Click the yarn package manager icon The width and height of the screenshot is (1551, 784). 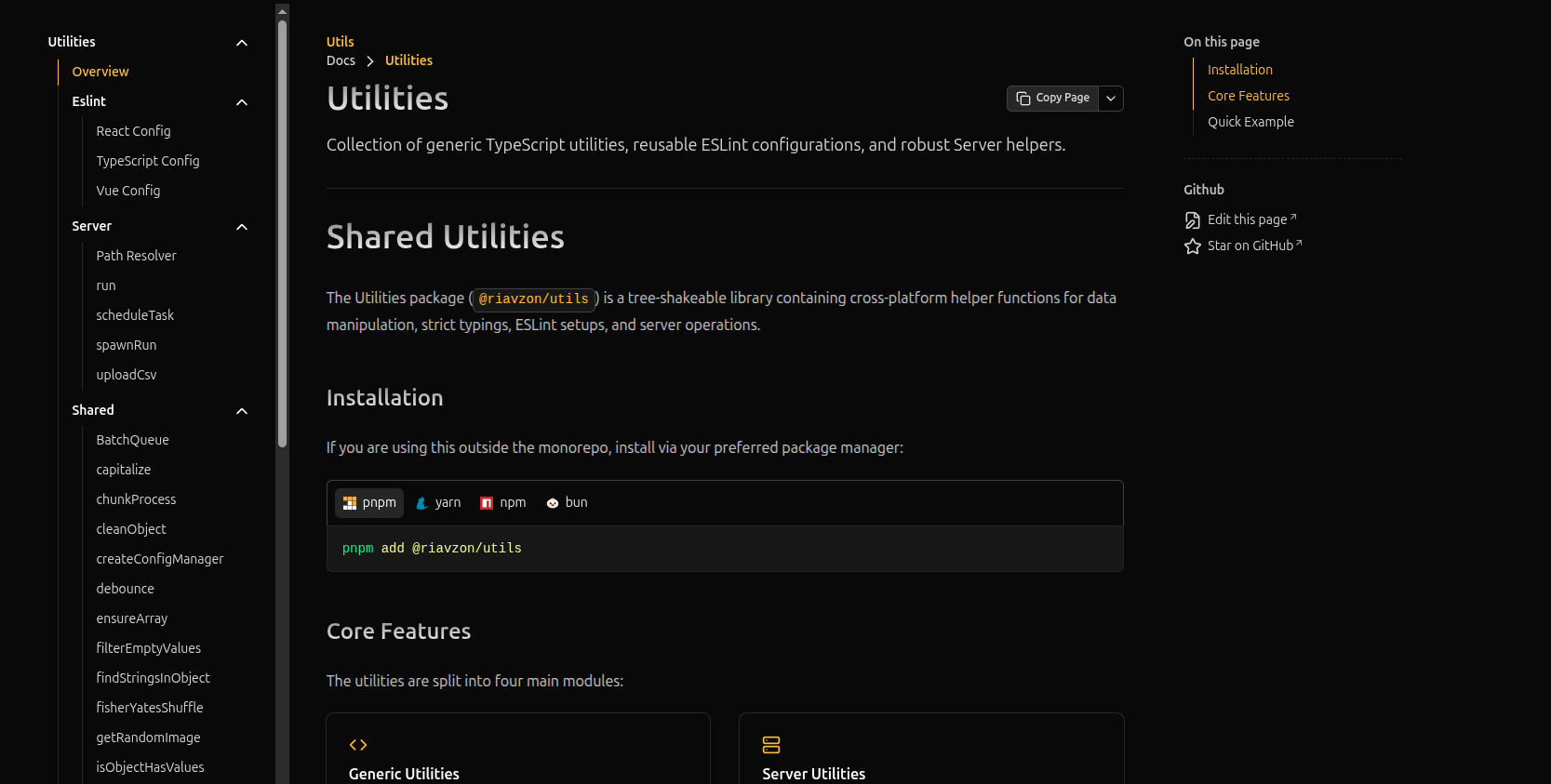421,503
